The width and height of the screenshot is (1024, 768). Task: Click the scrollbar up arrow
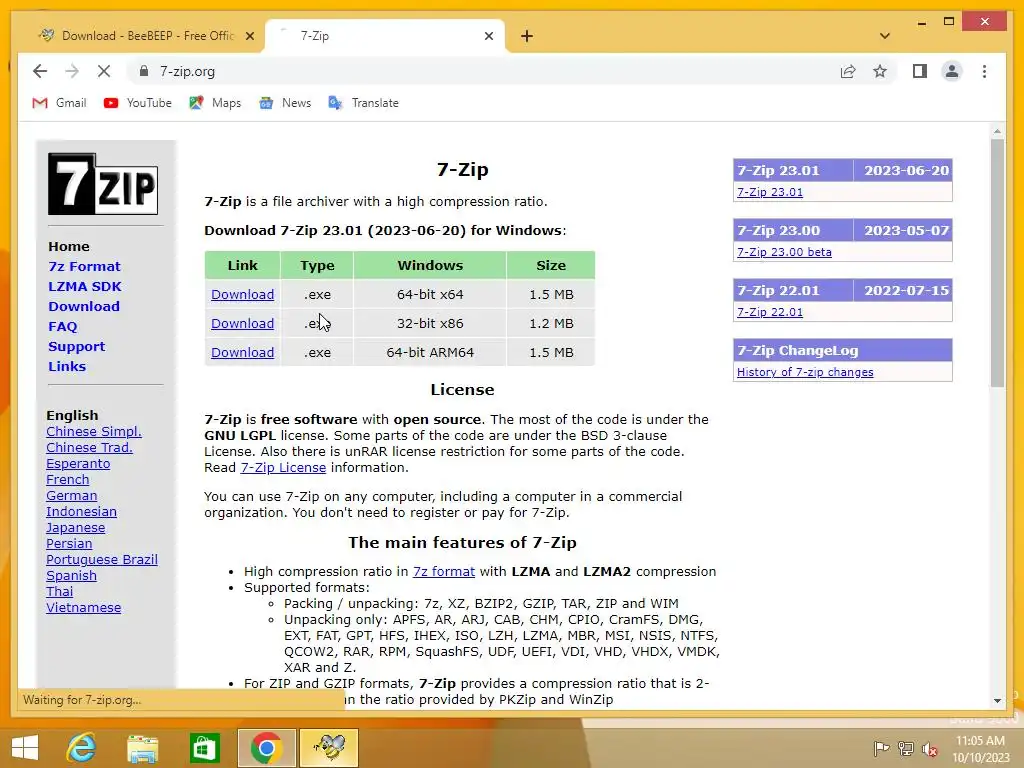(x=997, y=131)
